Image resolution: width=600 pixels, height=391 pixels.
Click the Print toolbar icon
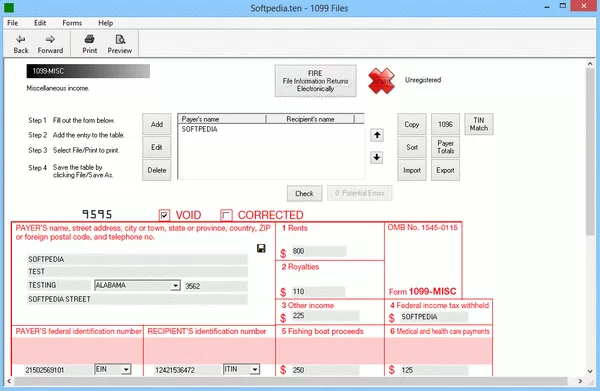point(90,39)
